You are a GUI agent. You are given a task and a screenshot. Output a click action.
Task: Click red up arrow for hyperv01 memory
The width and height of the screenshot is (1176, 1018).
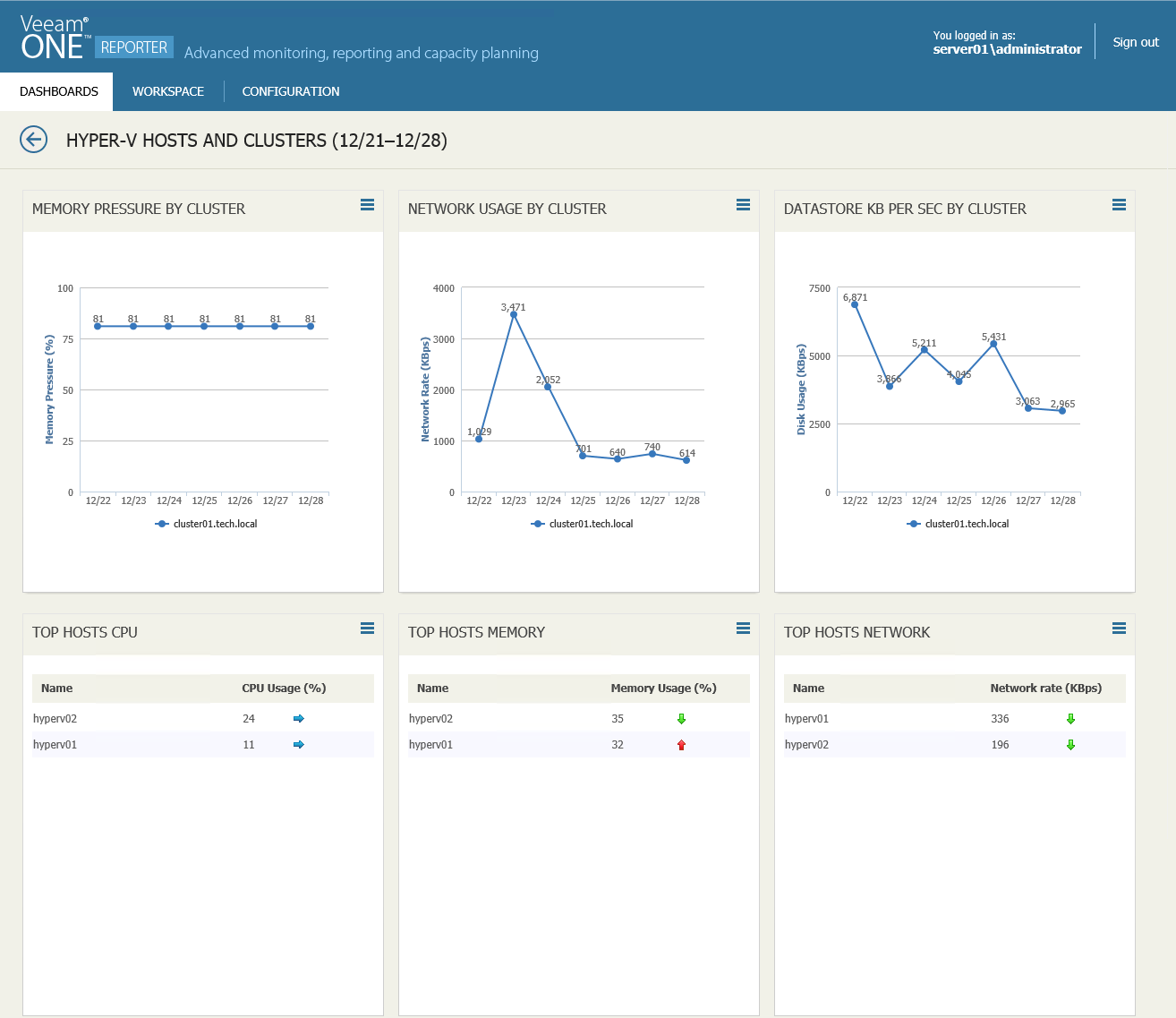(x=681, y=745)
